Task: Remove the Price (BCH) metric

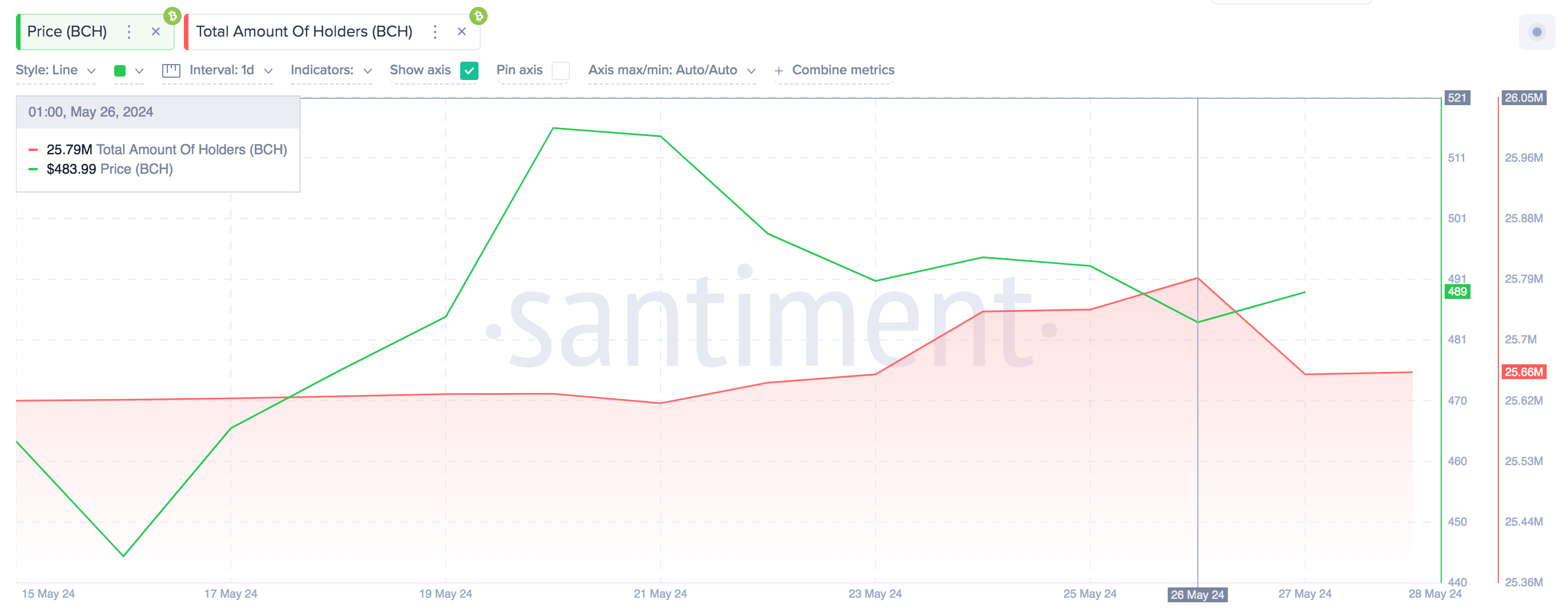Action: (156, 31)
